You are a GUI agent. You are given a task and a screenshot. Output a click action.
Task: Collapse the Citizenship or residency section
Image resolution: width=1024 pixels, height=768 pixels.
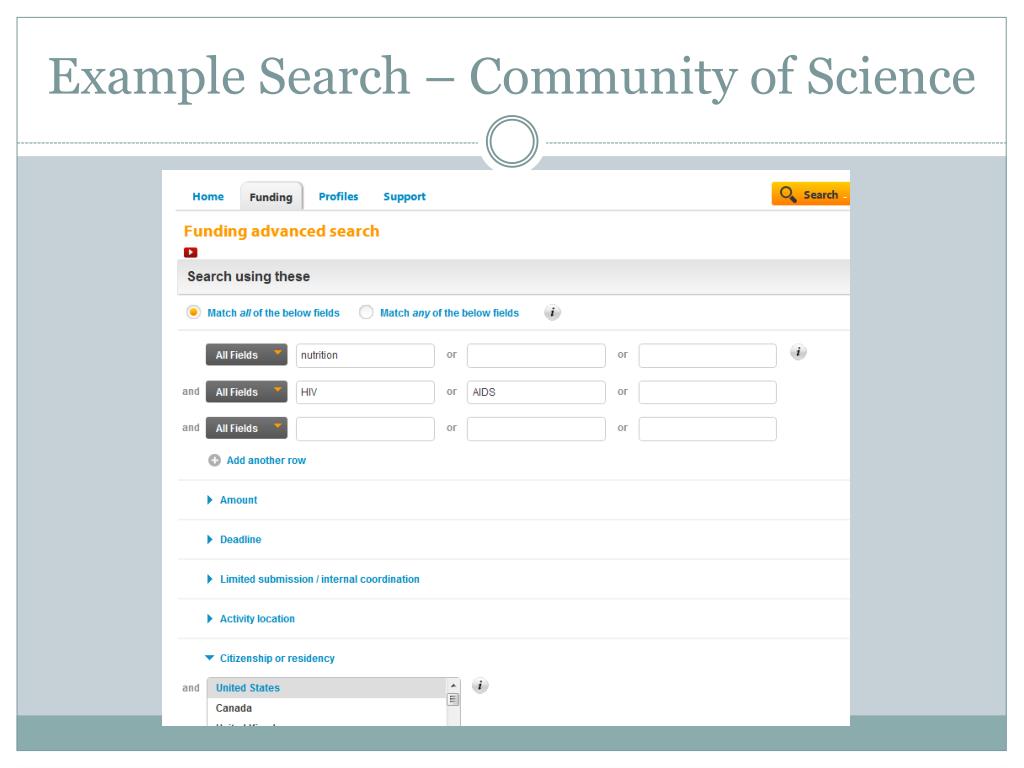click(276, 659)
